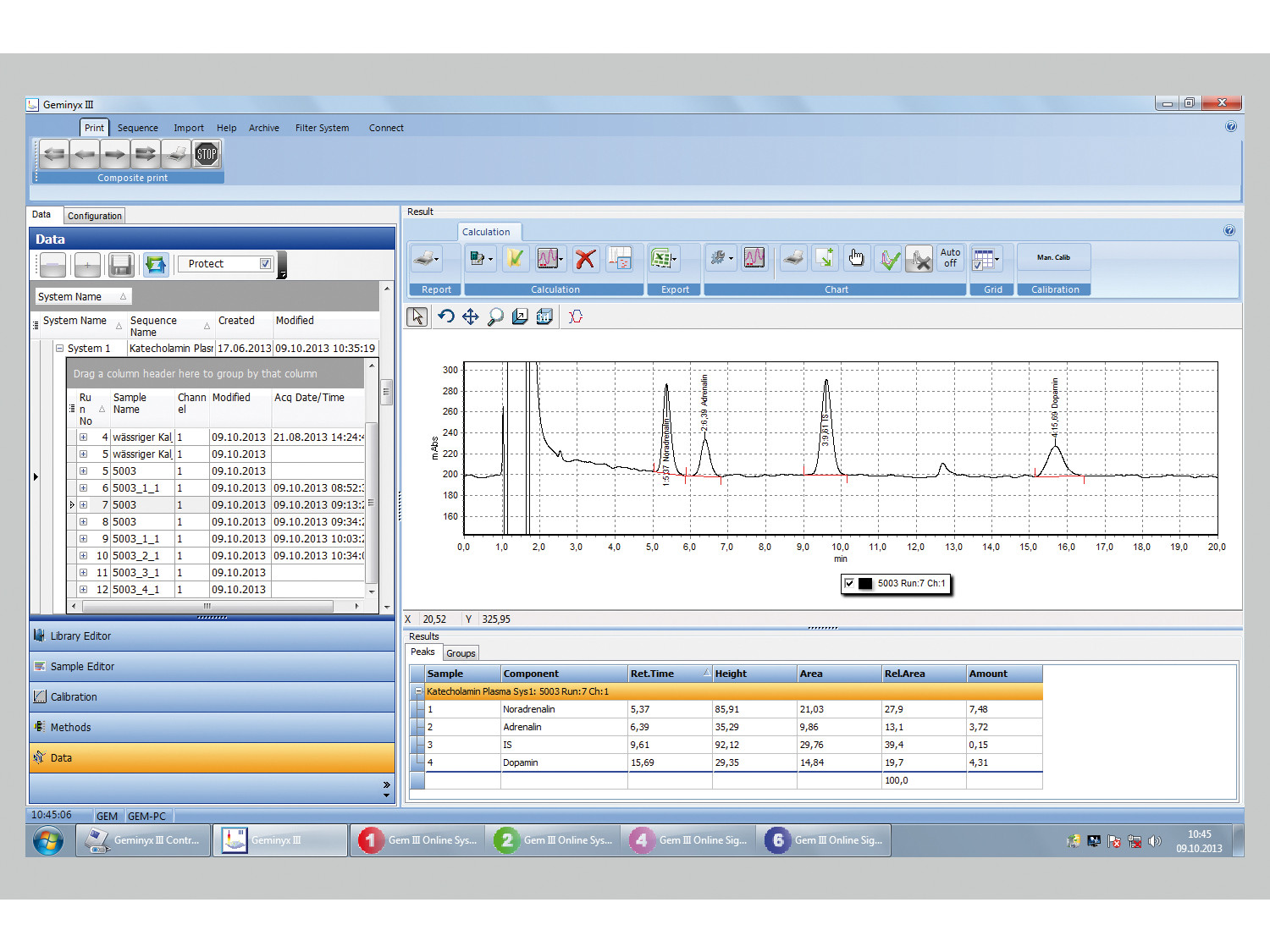Click the undo zoom arrow icon
The height and width of the screenshot is (952, 1270).
[x=446, y=316]
